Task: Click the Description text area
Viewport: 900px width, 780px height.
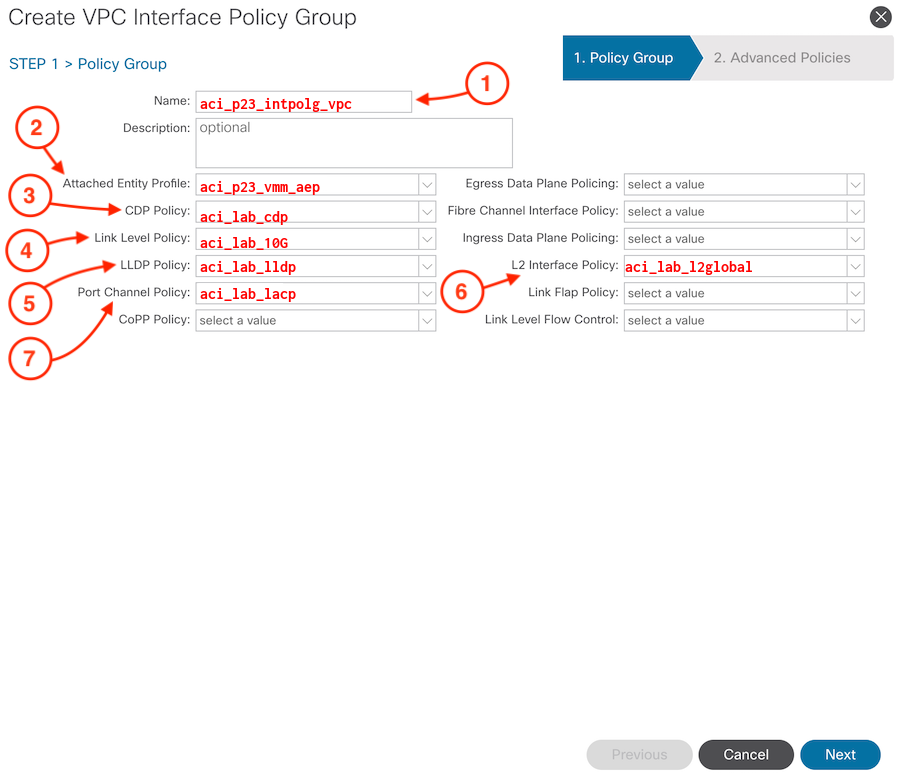Action: [354, 143]
